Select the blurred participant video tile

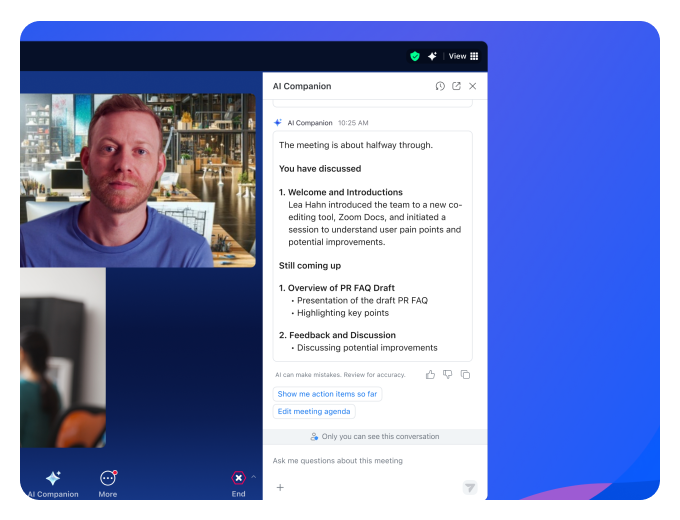coord(62,357)
